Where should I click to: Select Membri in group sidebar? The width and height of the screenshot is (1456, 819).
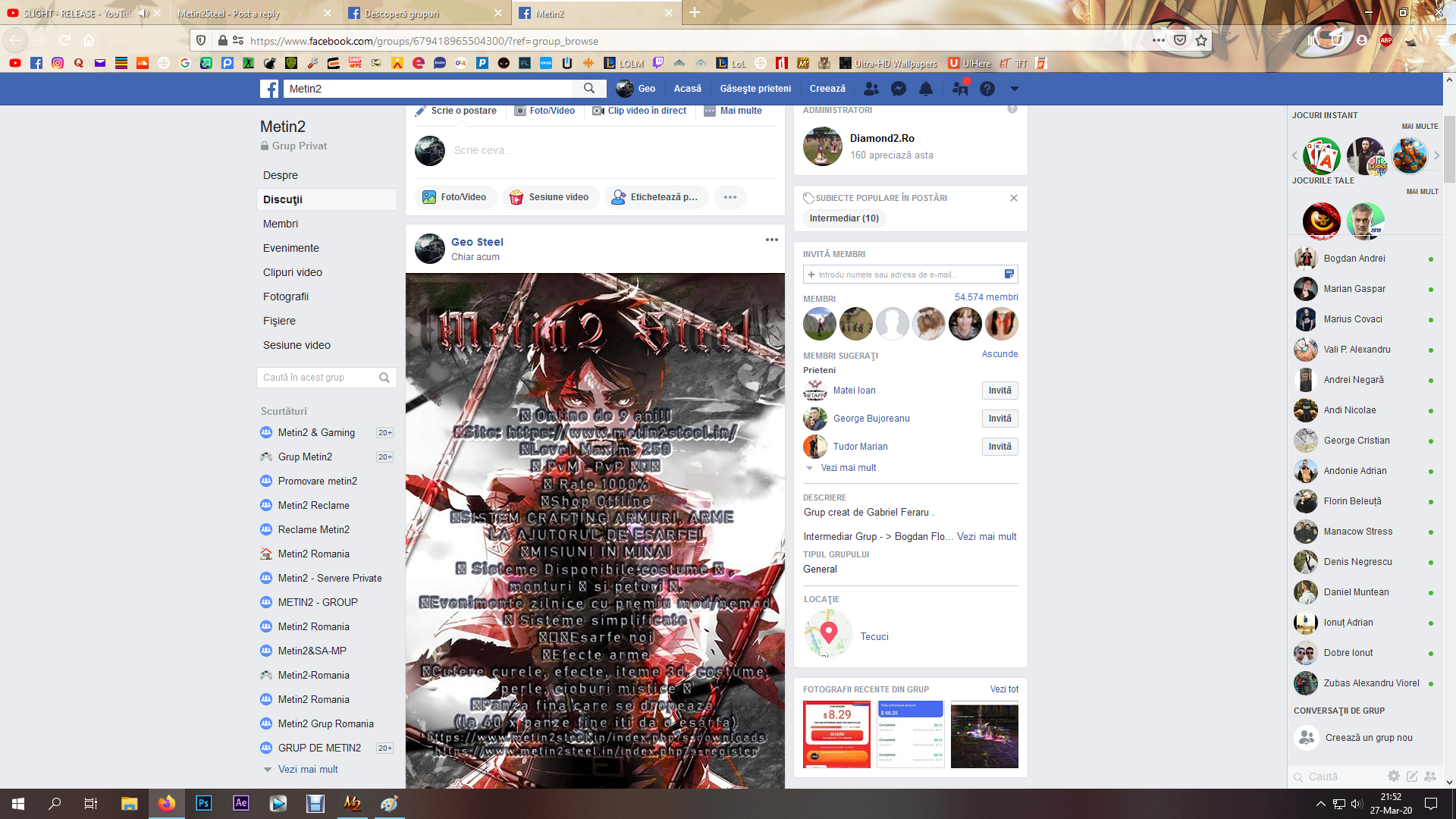pos(281,224)
